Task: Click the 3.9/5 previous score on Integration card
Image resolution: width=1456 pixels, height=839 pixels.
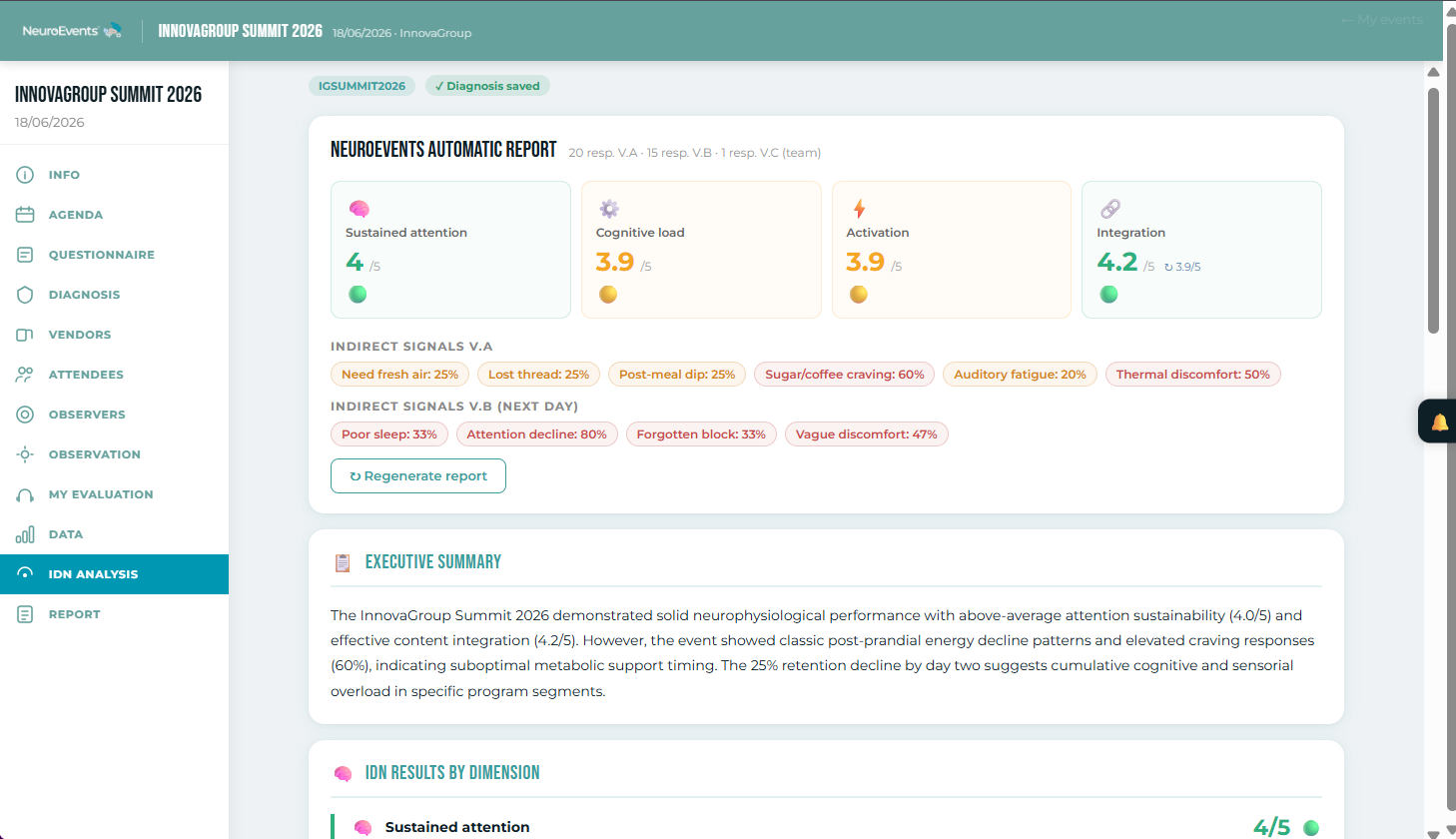Action: (x=1182, y=267)
